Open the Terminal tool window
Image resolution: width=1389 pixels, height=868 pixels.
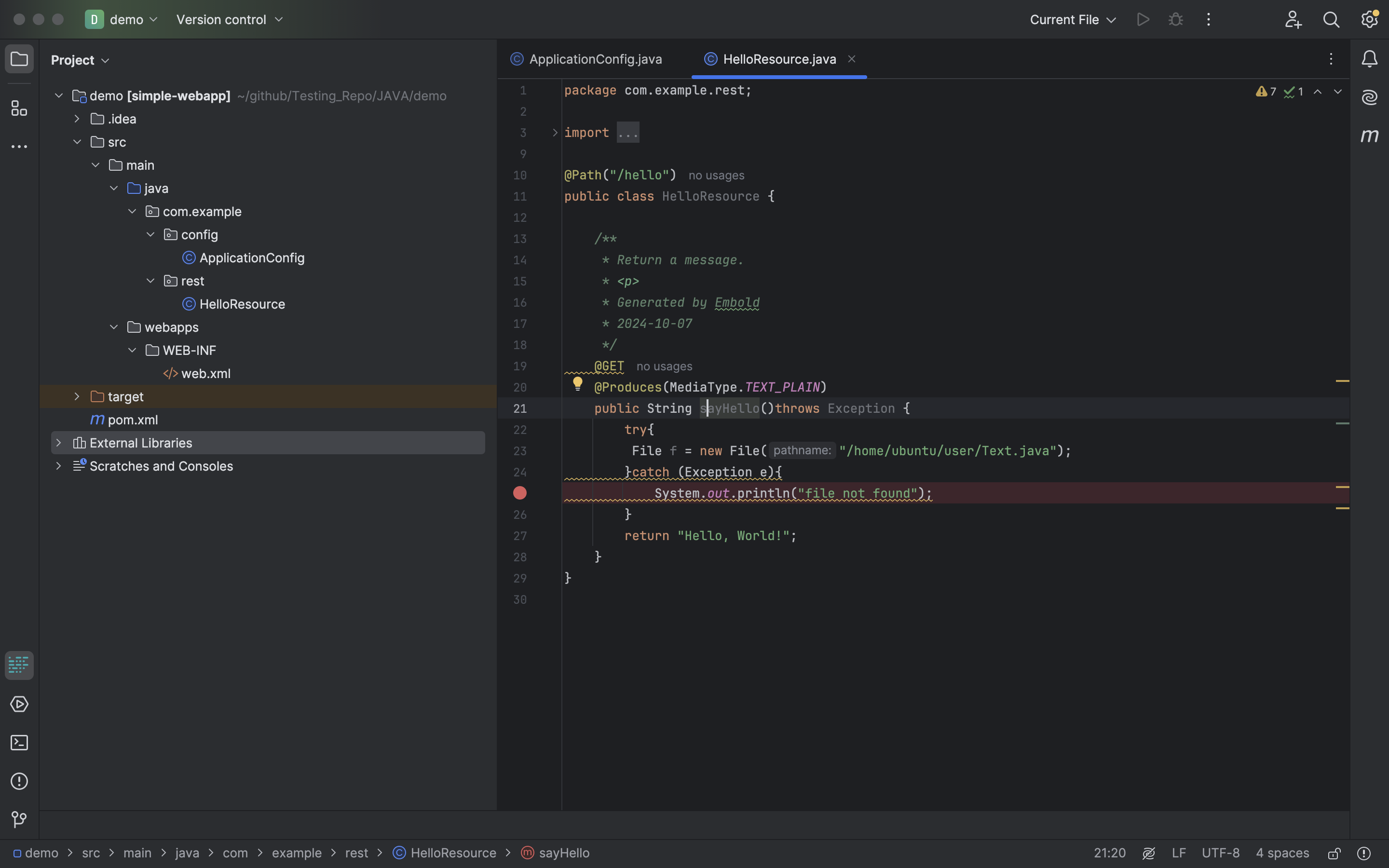click(19, 743)
